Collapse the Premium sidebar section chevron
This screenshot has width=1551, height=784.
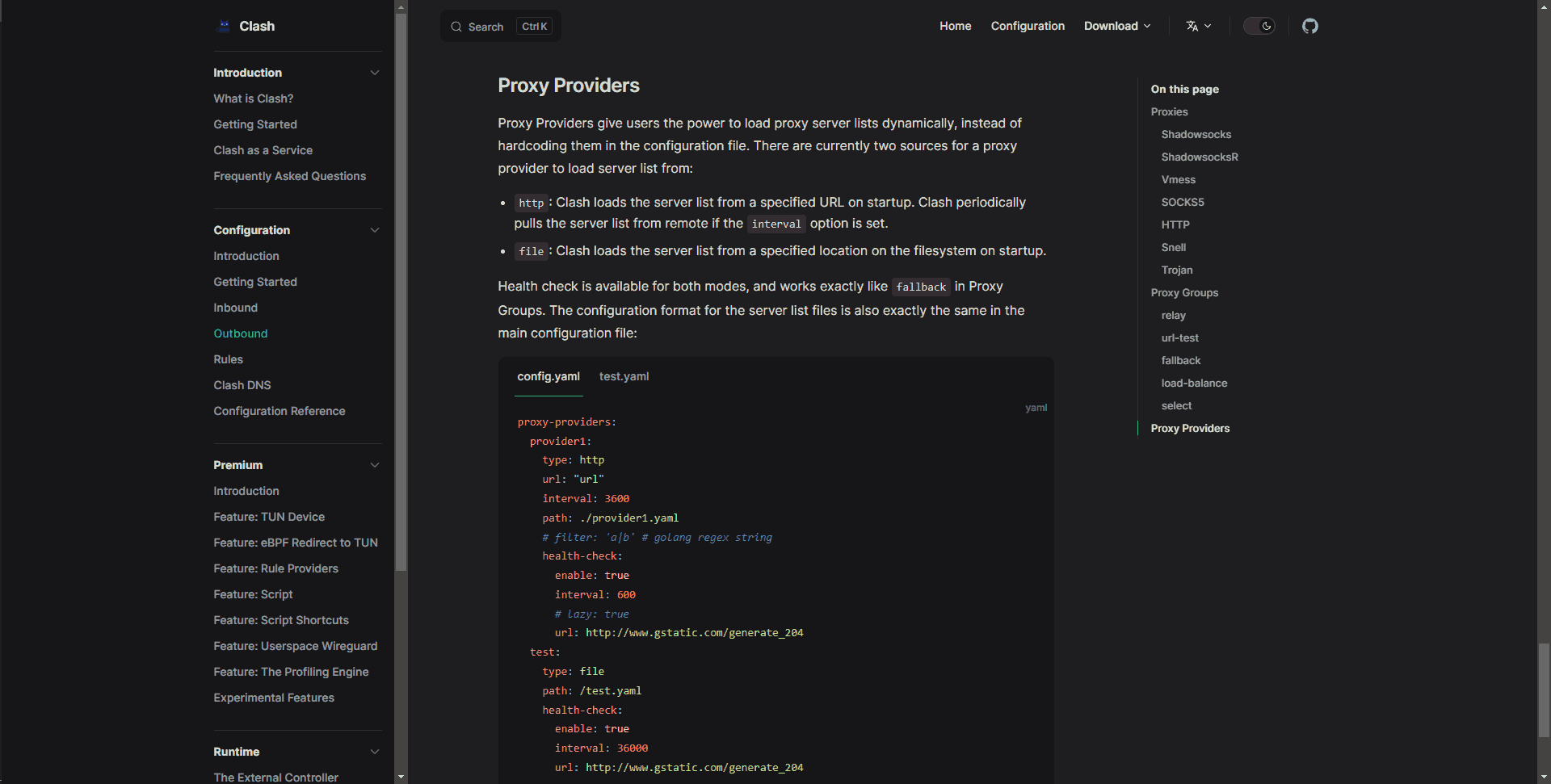tap(375, 465)
